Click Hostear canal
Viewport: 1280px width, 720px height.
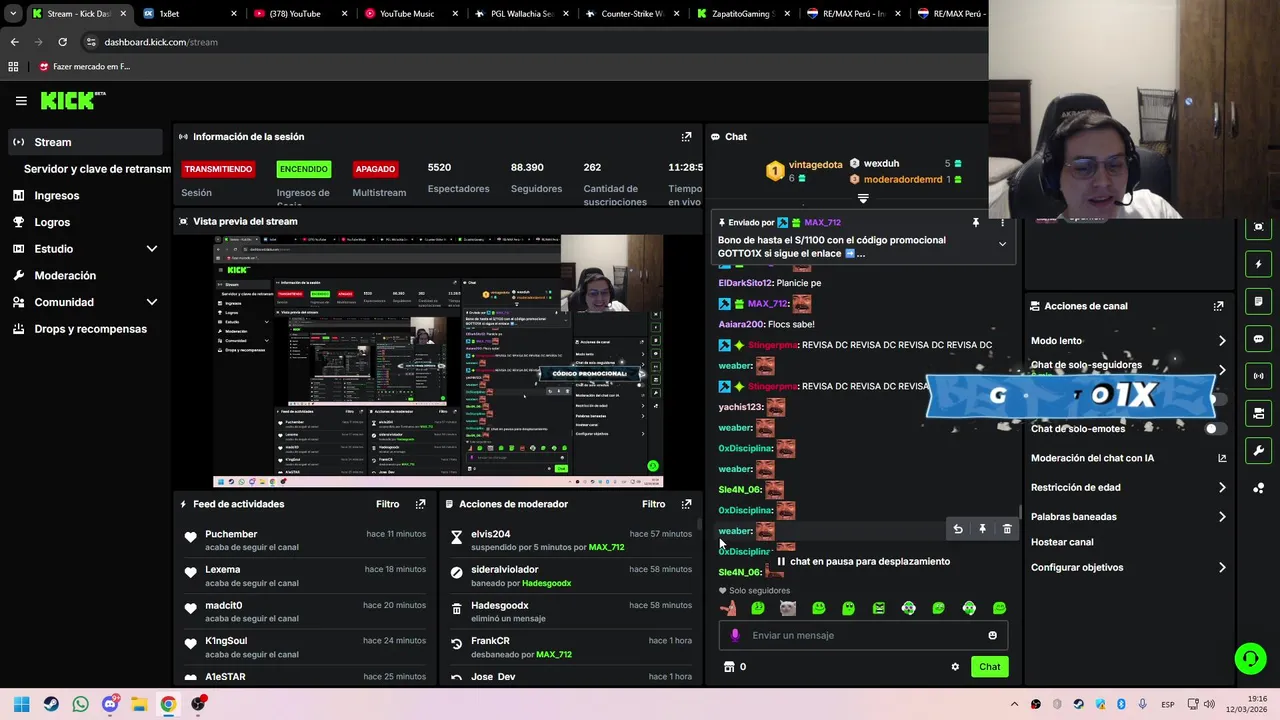click(x=1062, y=542)
